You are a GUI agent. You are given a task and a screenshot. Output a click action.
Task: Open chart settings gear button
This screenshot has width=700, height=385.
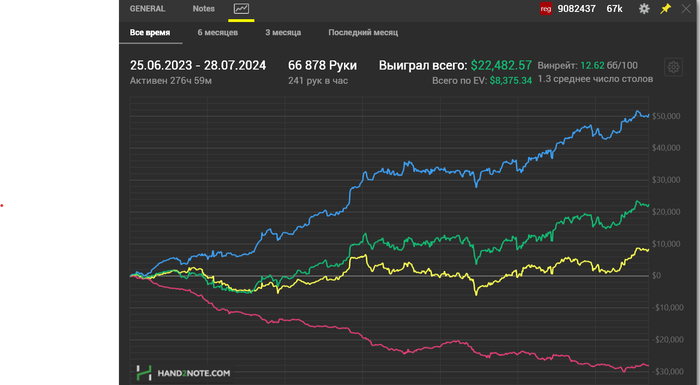[x=673, y=67]
